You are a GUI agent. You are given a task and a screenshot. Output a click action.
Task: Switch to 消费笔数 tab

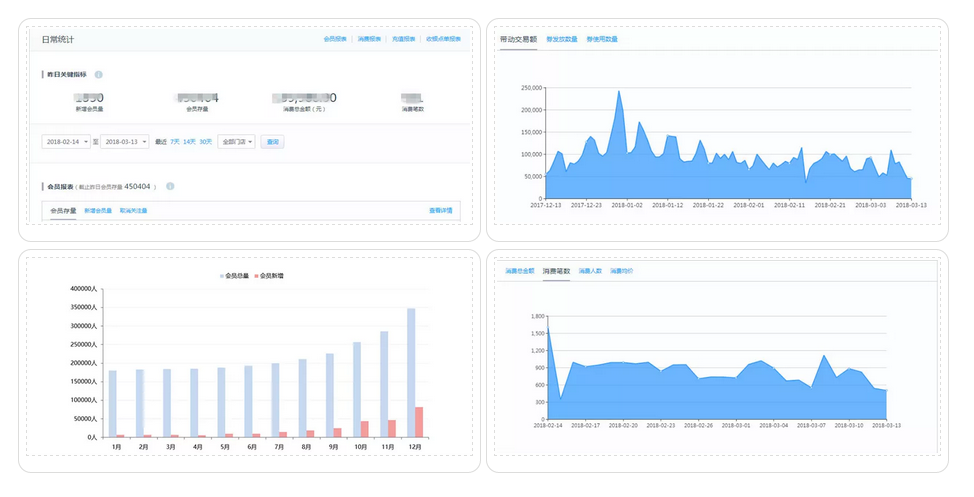(x=556, y=271)
